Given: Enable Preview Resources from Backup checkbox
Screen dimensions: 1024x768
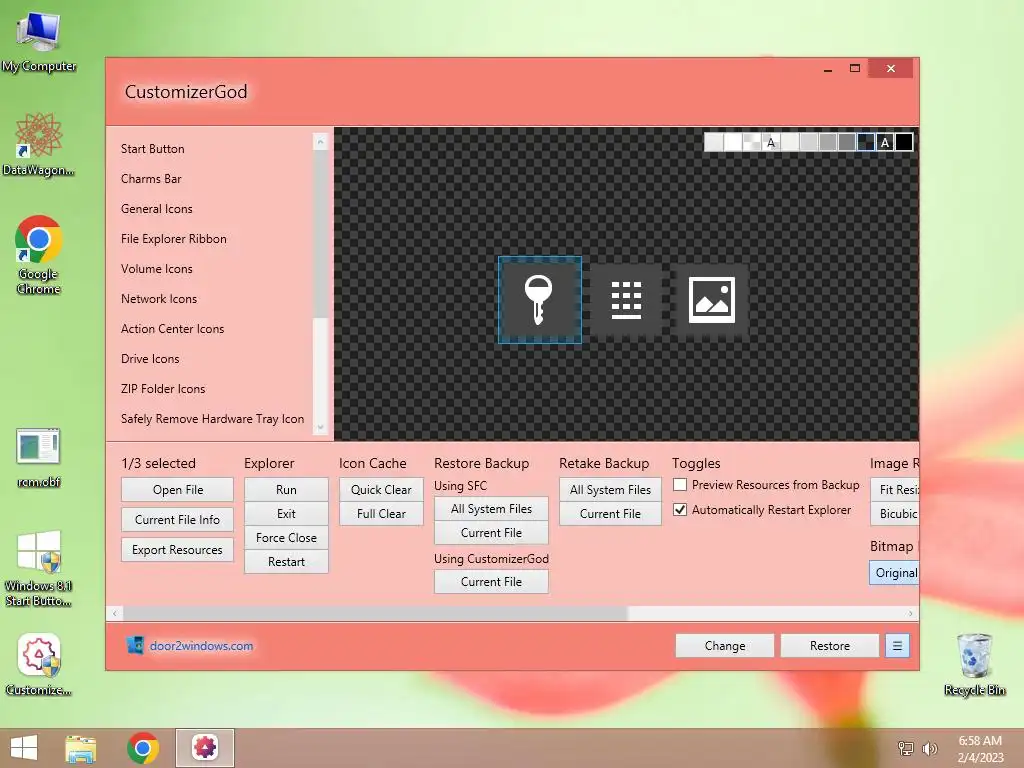Looking at the screenshot, I should point(680,485).
